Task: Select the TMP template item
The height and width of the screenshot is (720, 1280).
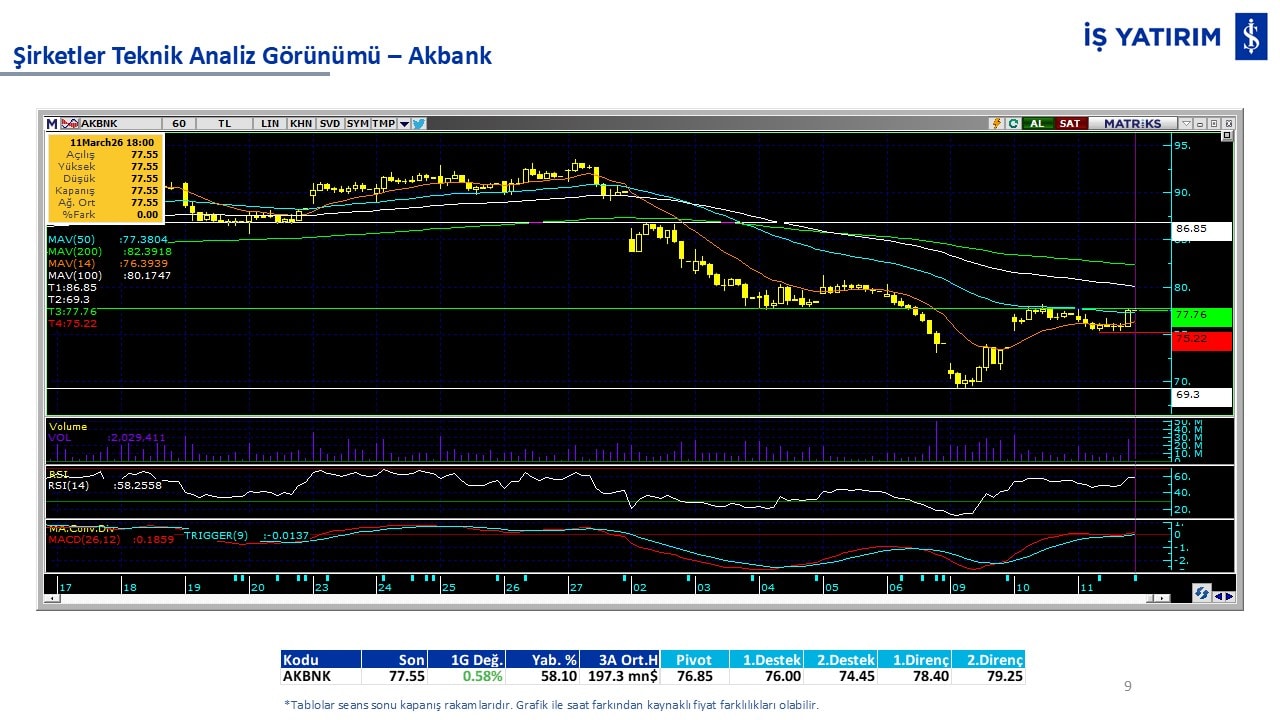Action: (384, 123)
